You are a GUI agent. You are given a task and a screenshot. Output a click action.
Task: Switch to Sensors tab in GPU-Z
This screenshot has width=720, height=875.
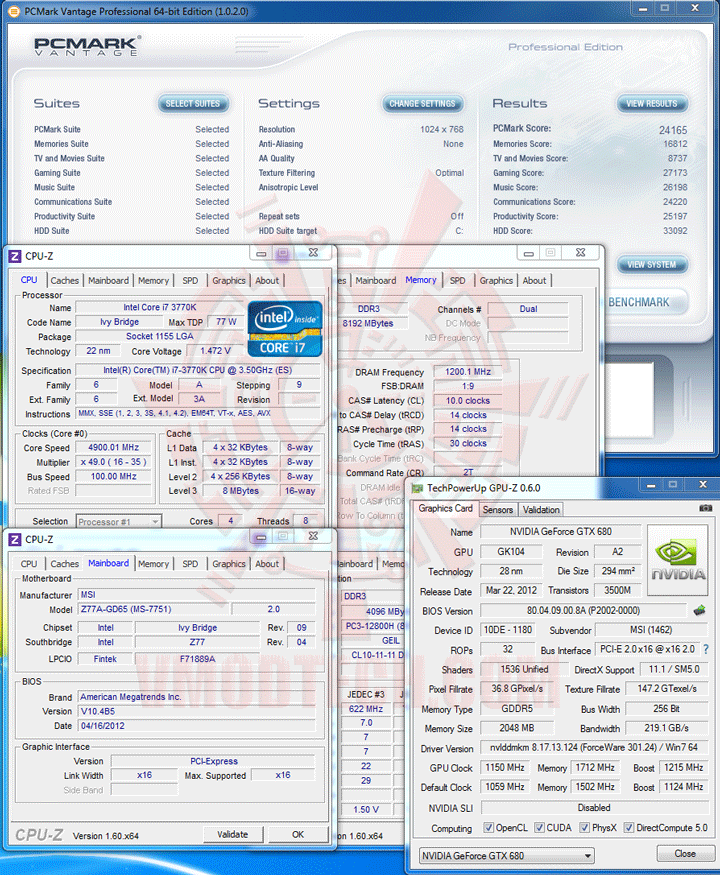(497, 509)
